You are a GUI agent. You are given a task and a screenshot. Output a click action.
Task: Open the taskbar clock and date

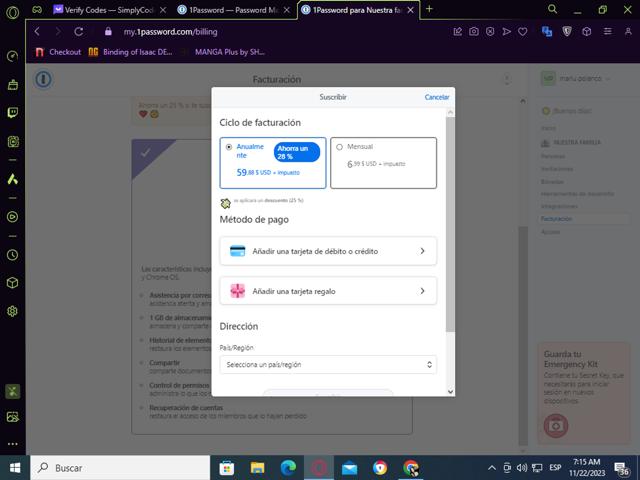coord(587,468)
